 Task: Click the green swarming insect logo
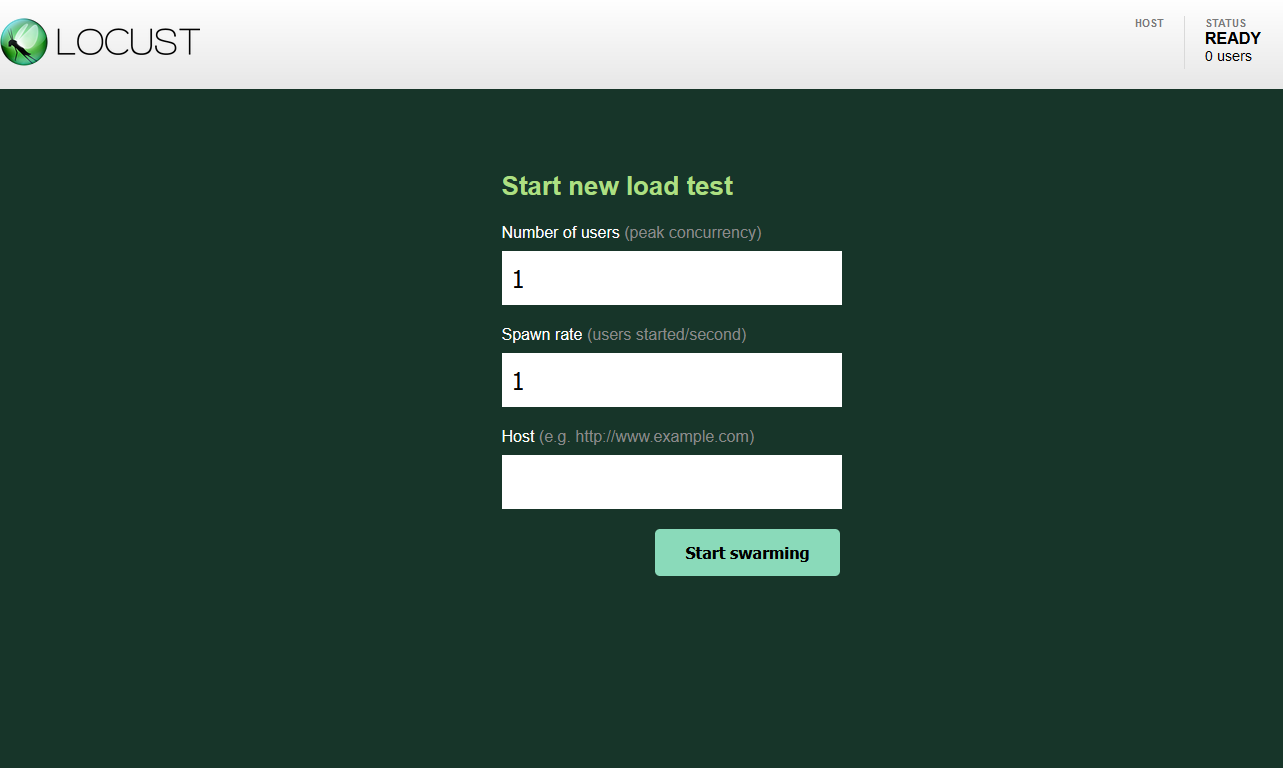pos(23,42)
